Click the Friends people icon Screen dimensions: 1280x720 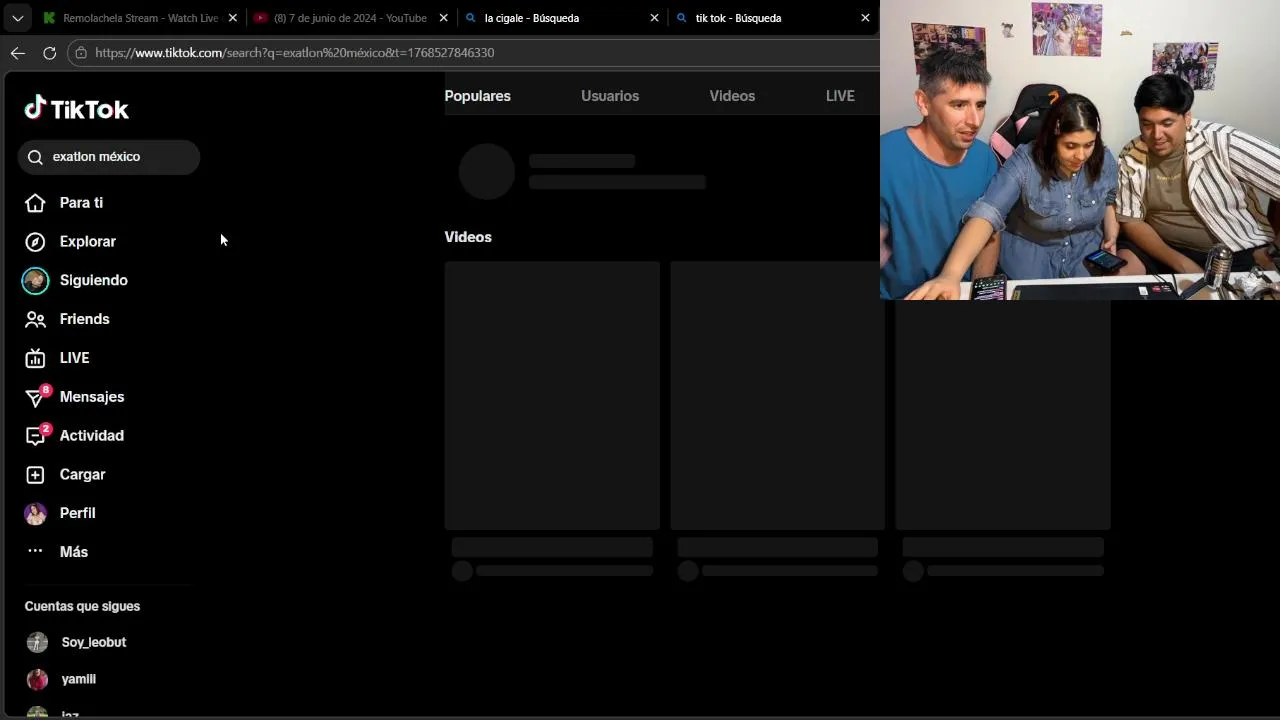tap(35, 320)
